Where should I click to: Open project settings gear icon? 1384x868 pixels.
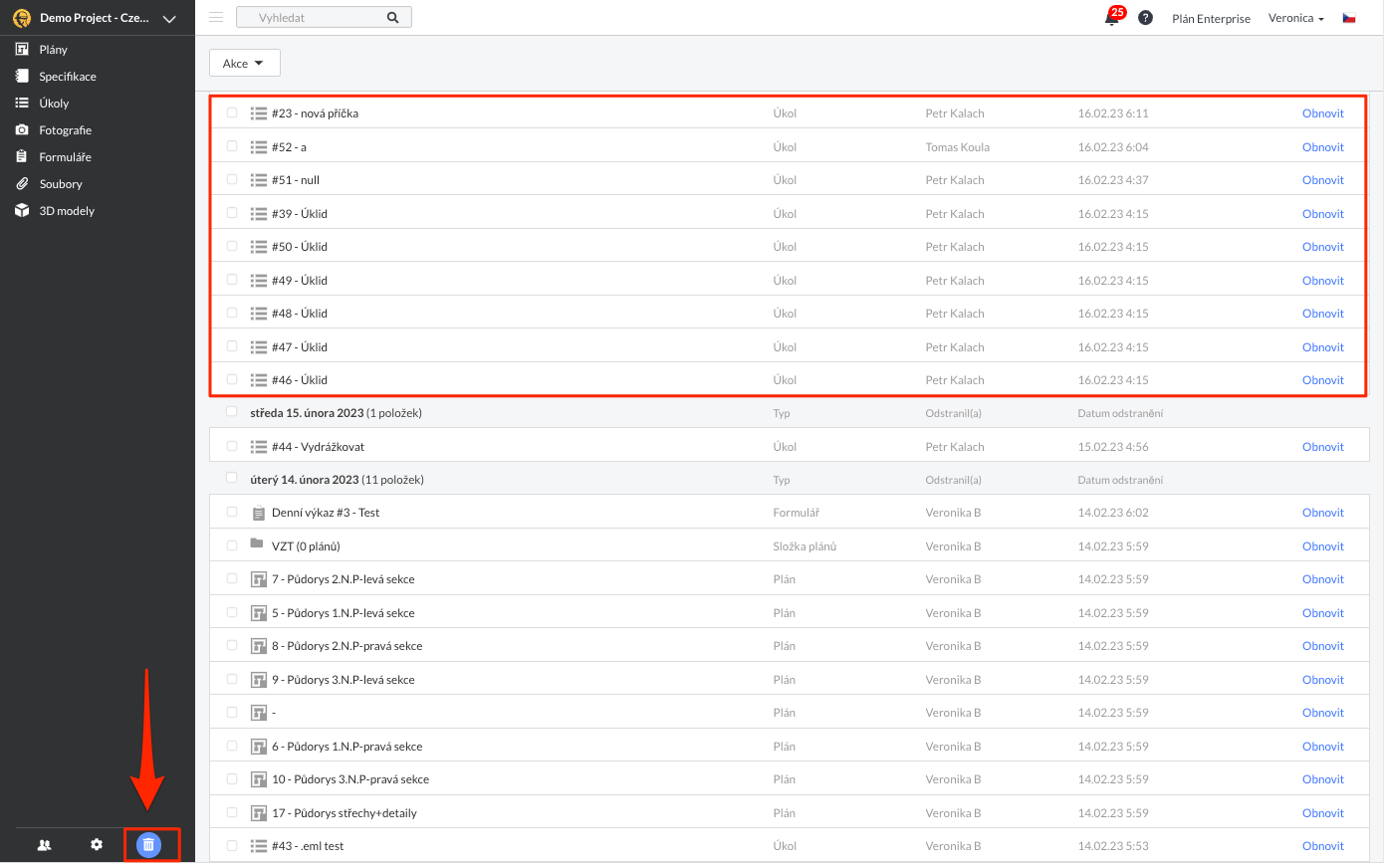(x=97, y=844)
